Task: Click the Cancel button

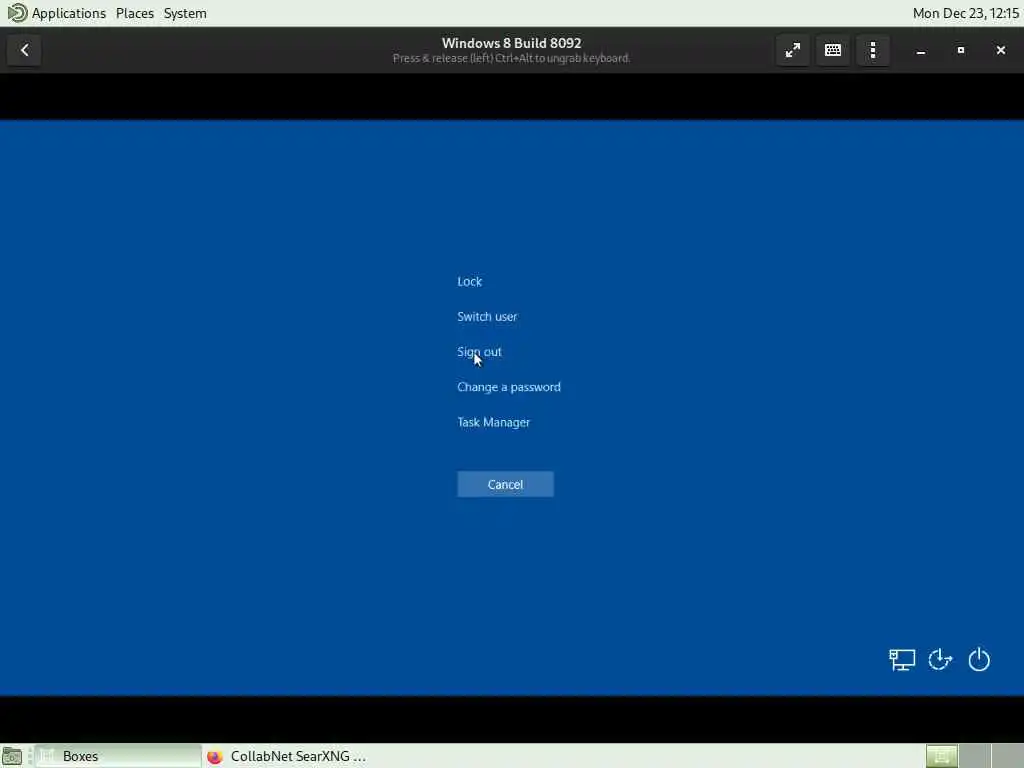Action: [x=505, y=485]
